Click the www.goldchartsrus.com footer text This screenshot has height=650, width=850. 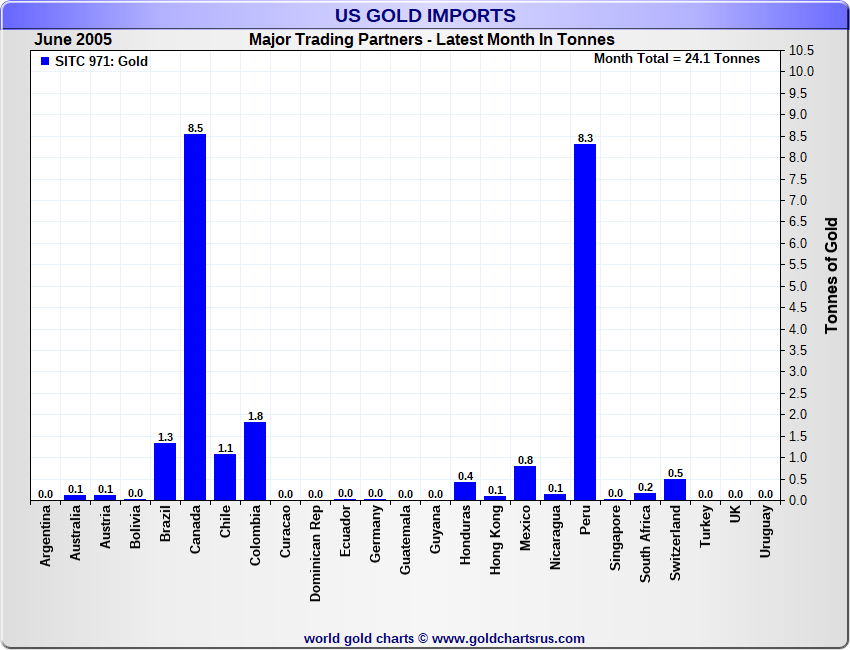click(508, 639)
